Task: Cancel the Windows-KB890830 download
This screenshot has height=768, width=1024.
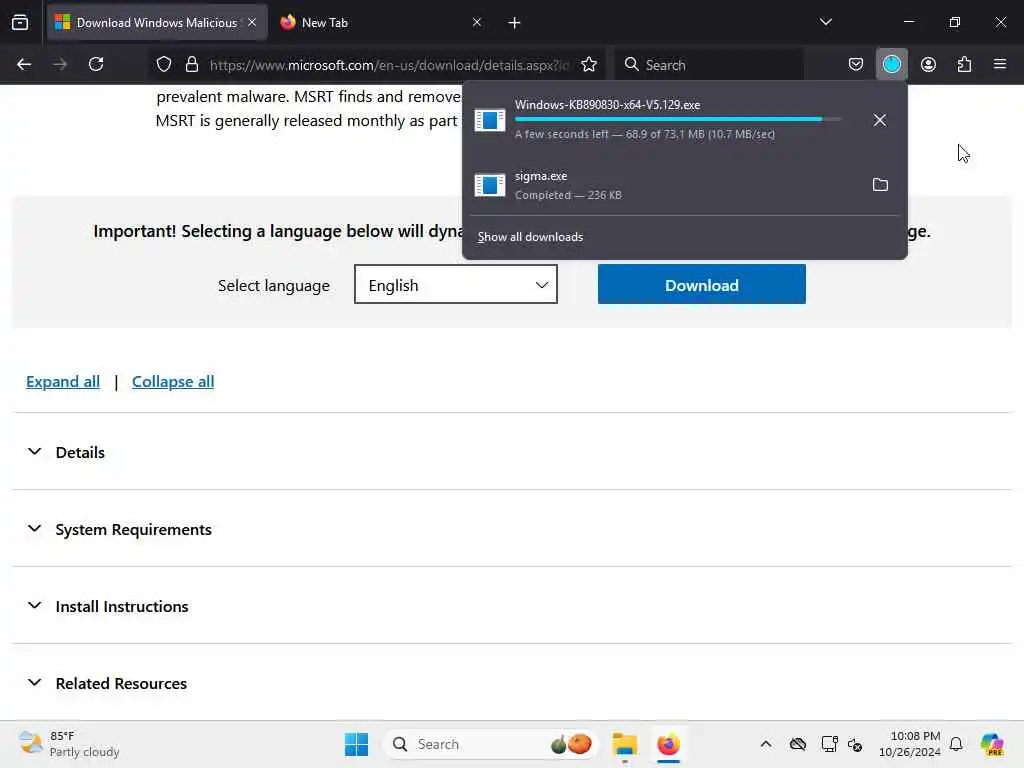Action: (x=880, y=120)
